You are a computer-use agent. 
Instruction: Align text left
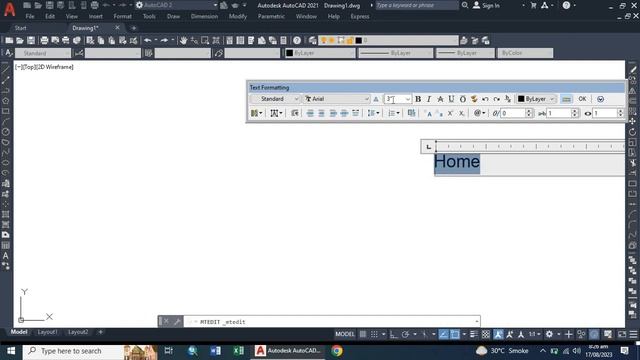tap(310, 113)
